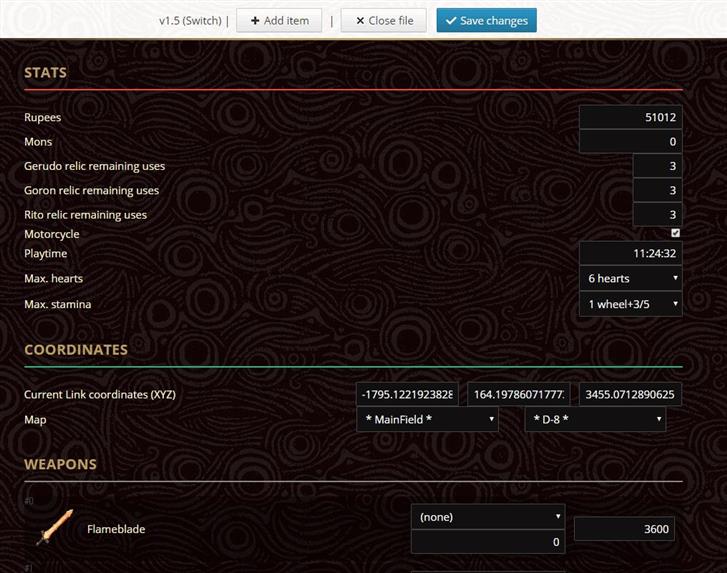Save changes to the savegame

point(486,20)
